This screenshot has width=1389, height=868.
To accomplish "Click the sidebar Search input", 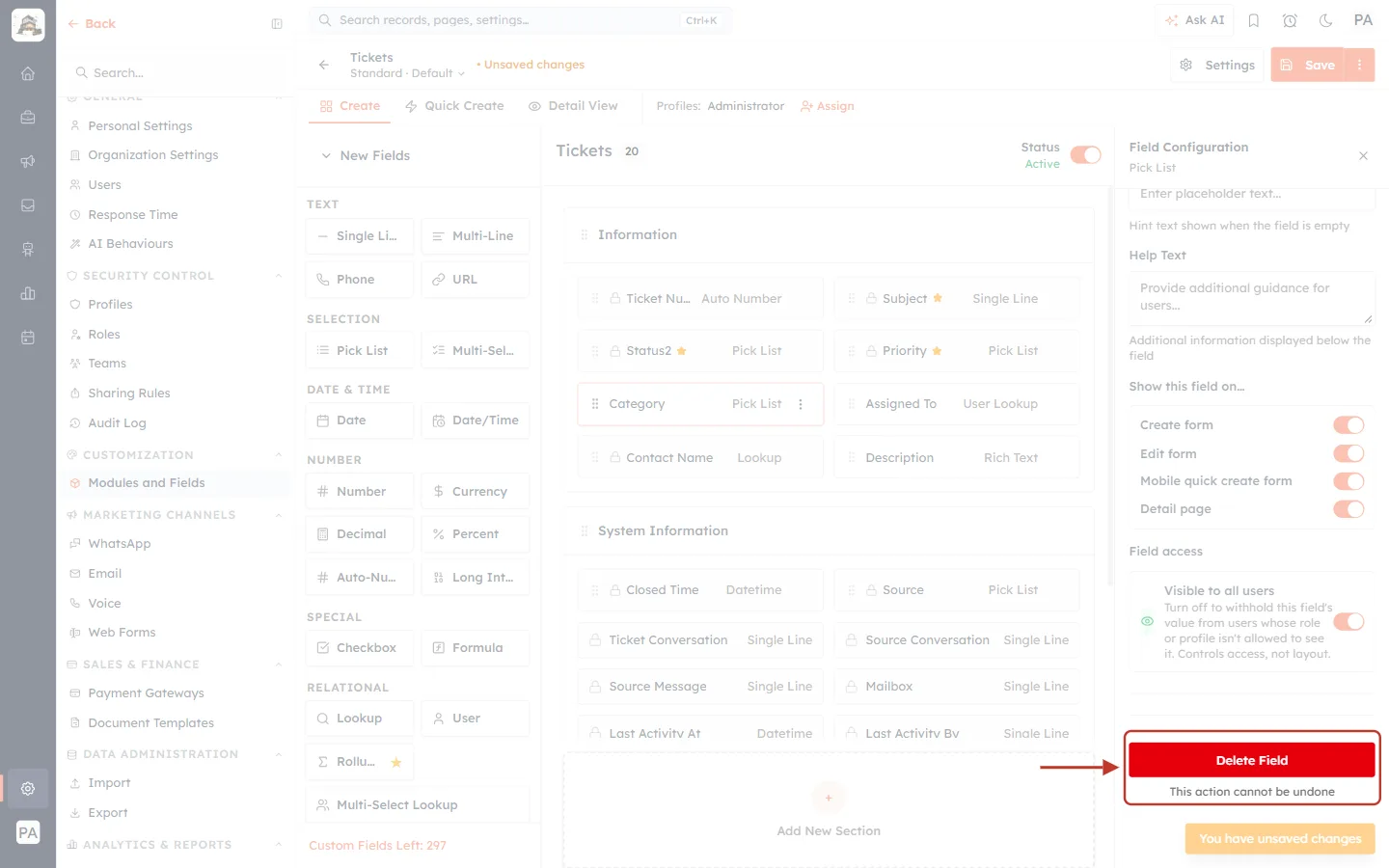I will click(174, 72).
